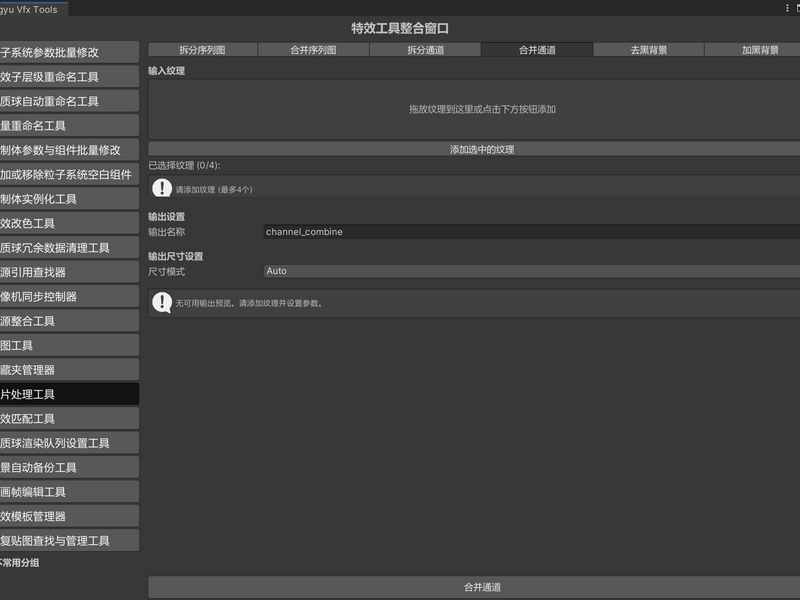Expand the 常用分组 foldout at sidebar bottom
This screenshot has width=800, height=600.
(x=19, y=563)
